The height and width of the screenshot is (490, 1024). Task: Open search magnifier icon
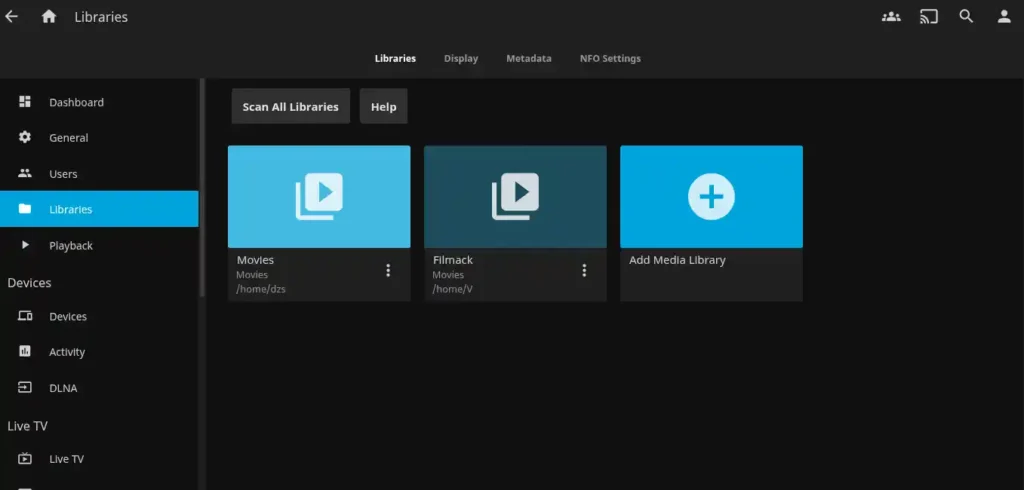tap(966, 17)
